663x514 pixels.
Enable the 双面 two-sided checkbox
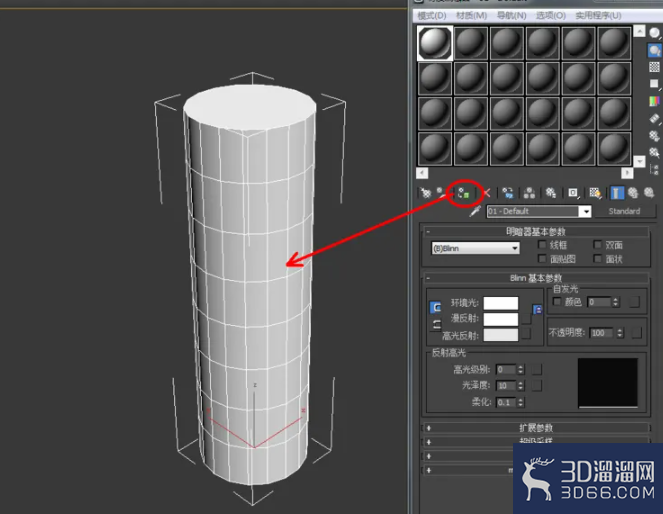pos(597,245)
